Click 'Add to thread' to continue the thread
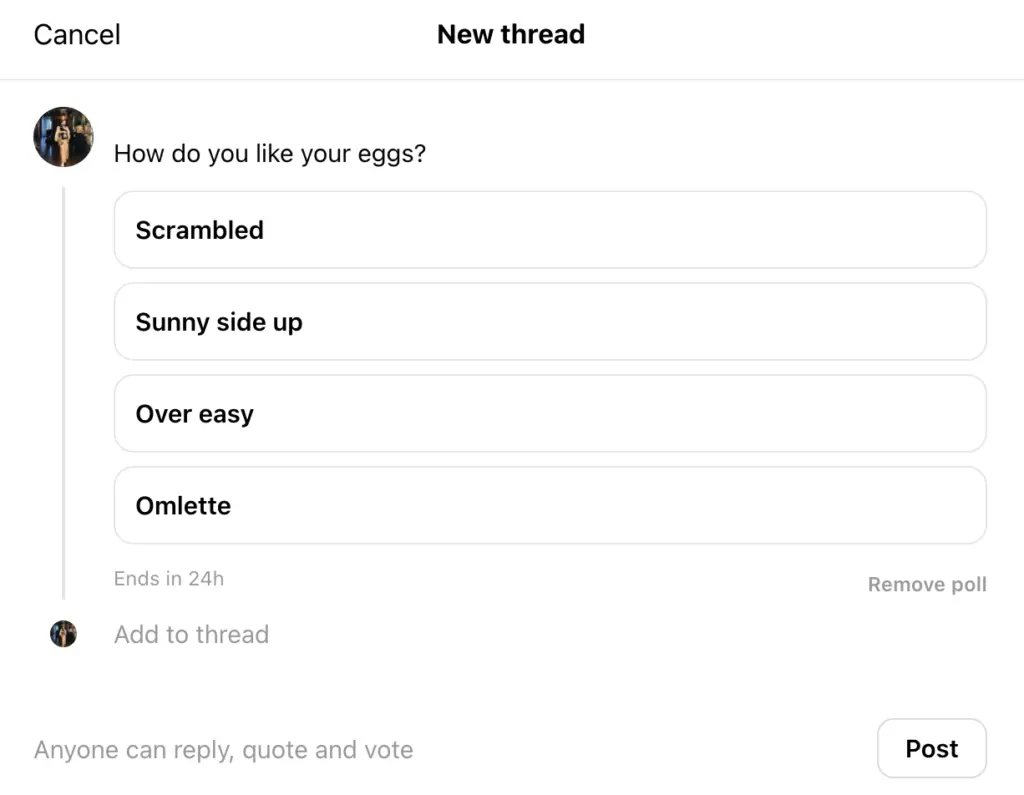 pyautogui.click(x=191, y=635)
